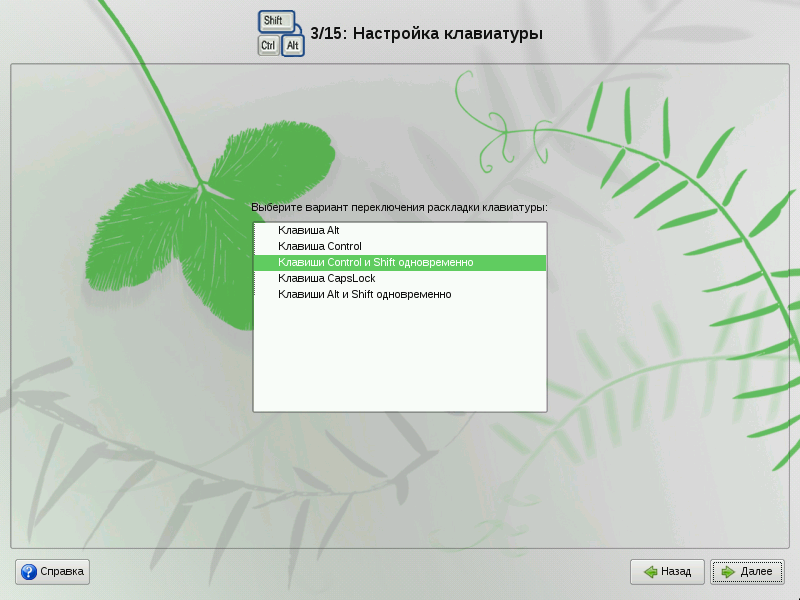Select "Клавиши Control и Shift одновременно" option
Image resolution: width=800 pixels, height=600 pixels.
[x=375, y=262]
